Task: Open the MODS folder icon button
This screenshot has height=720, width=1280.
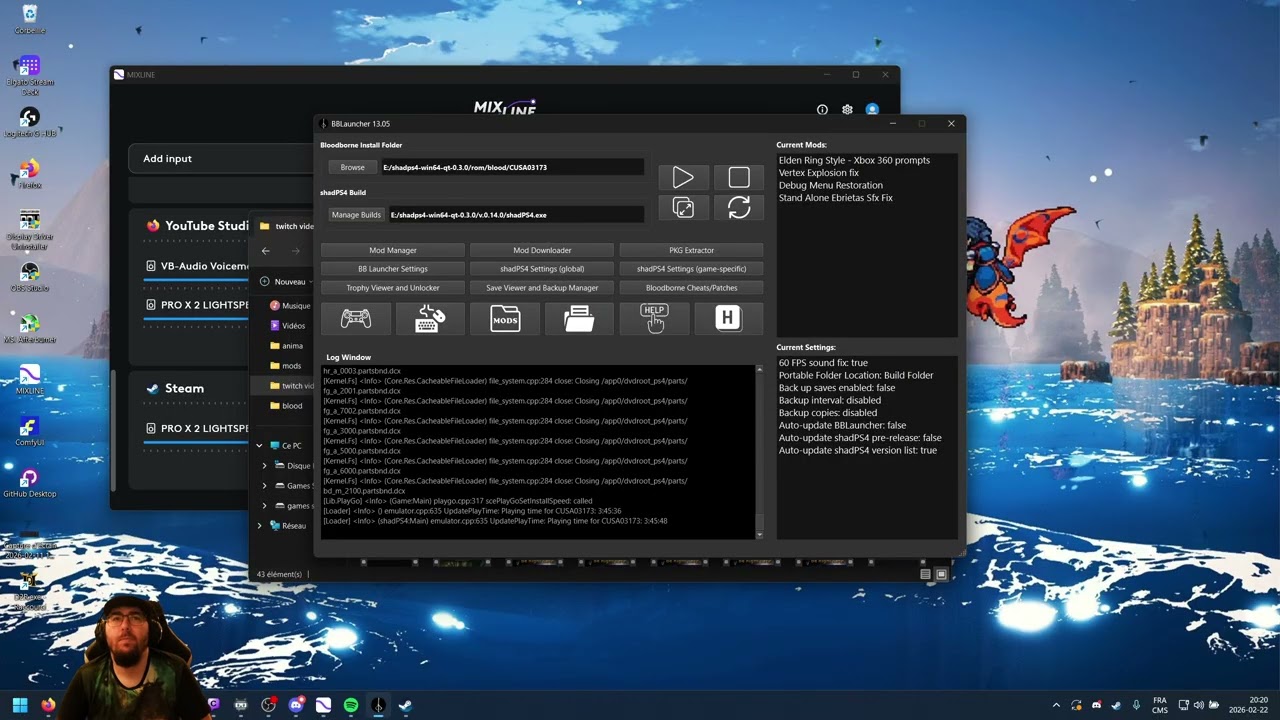Action: point(505,319)
